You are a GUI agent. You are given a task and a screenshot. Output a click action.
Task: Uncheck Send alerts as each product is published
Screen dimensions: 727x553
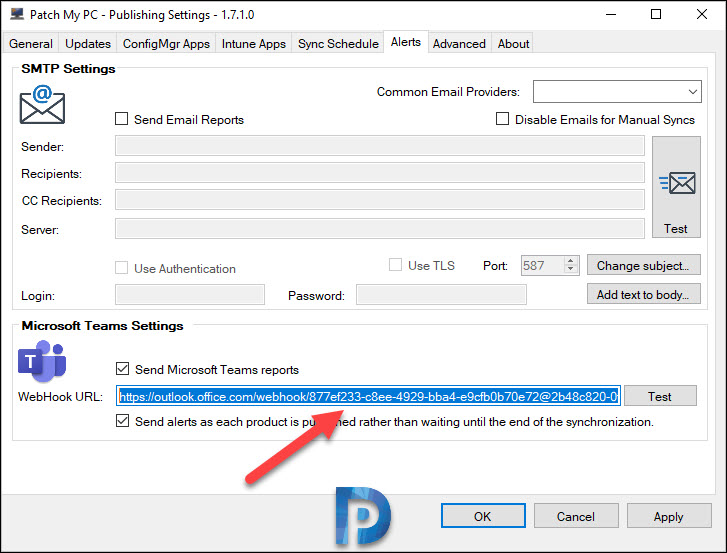(122, 421)
